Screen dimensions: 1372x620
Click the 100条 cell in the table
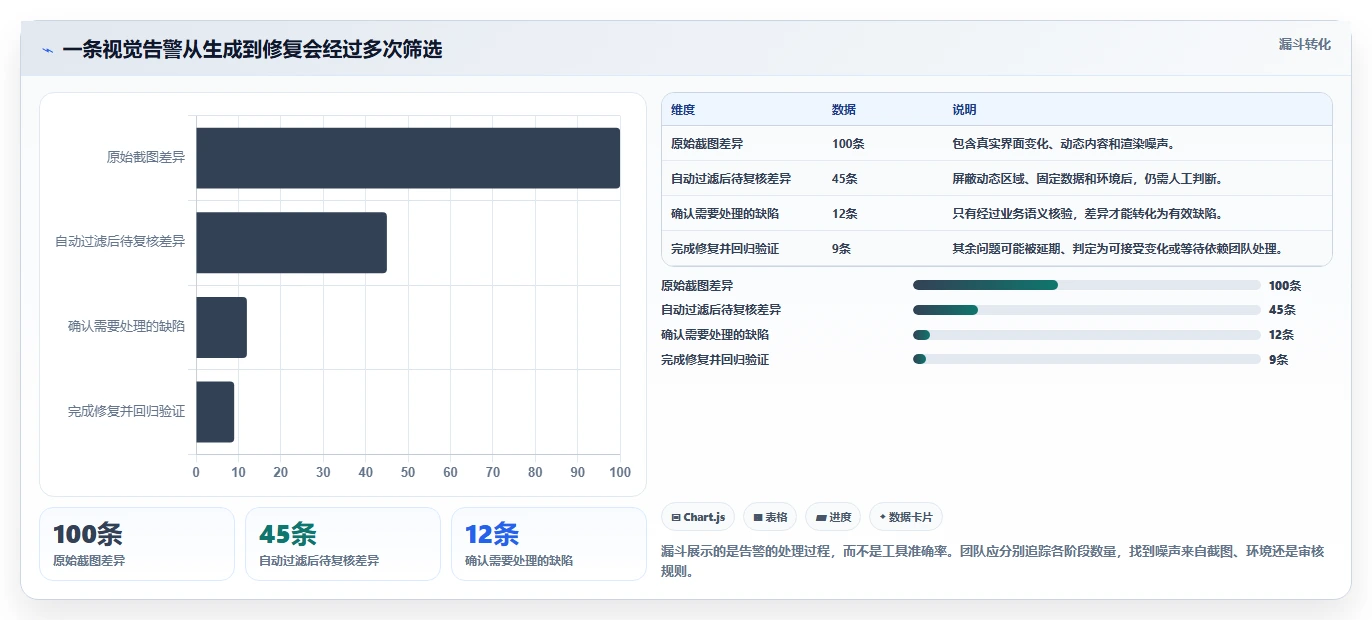(848, 144)
